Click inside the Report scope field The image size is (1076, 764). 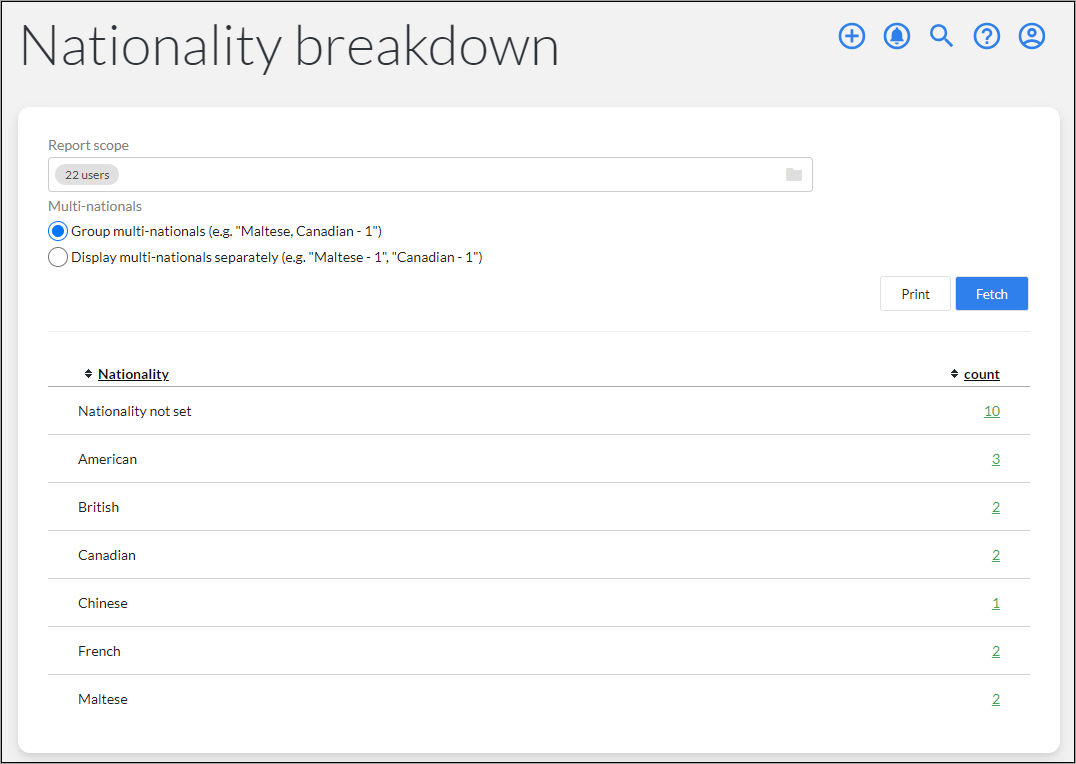pos(430,174)
